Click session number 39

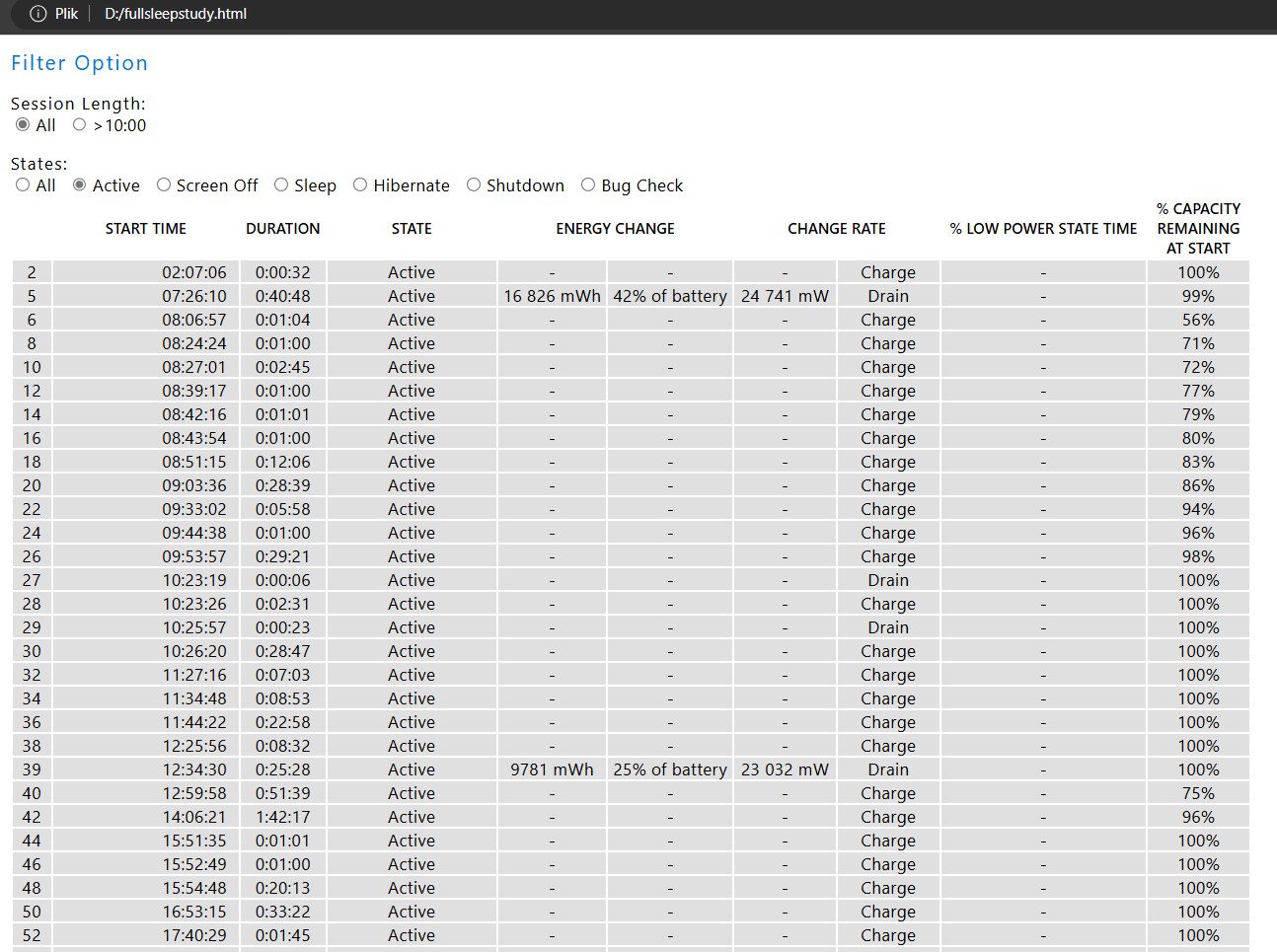pos(32,769)
